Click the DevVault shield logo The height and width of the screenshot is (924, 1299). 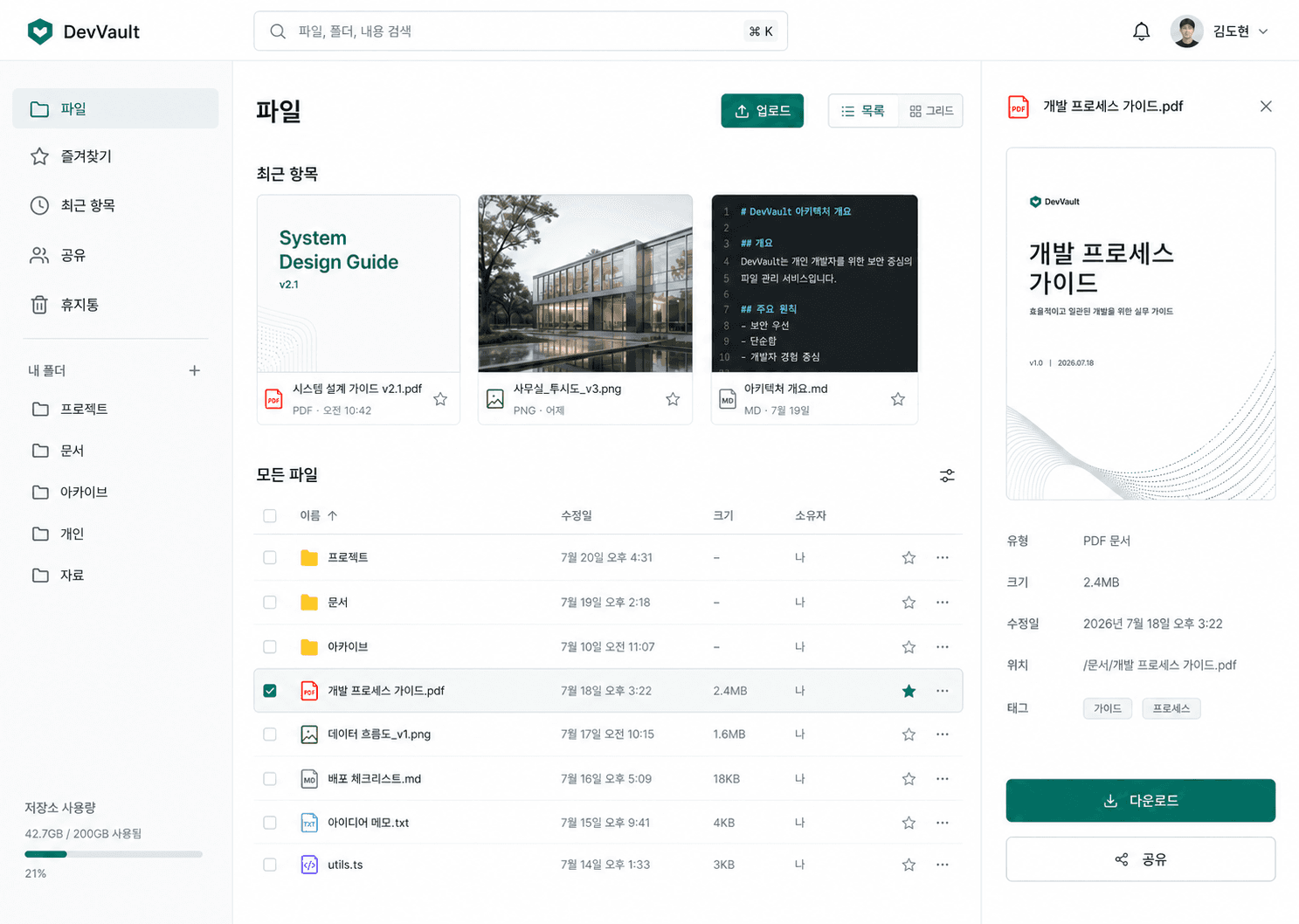pos(40,31)
